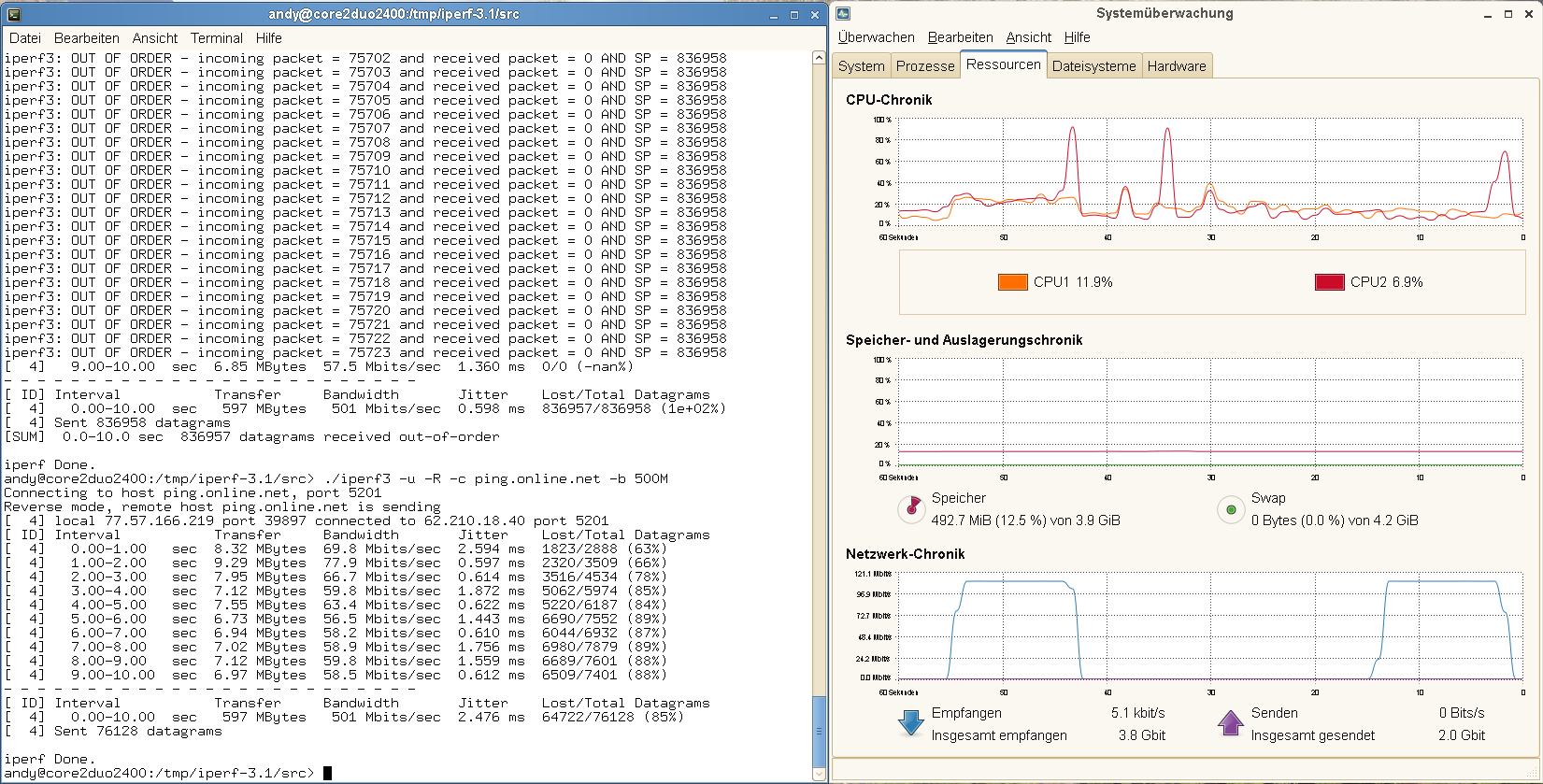1543x784 pixels.
Task: Click the 0 Bits/s send rate
Action: point(1462,713)
